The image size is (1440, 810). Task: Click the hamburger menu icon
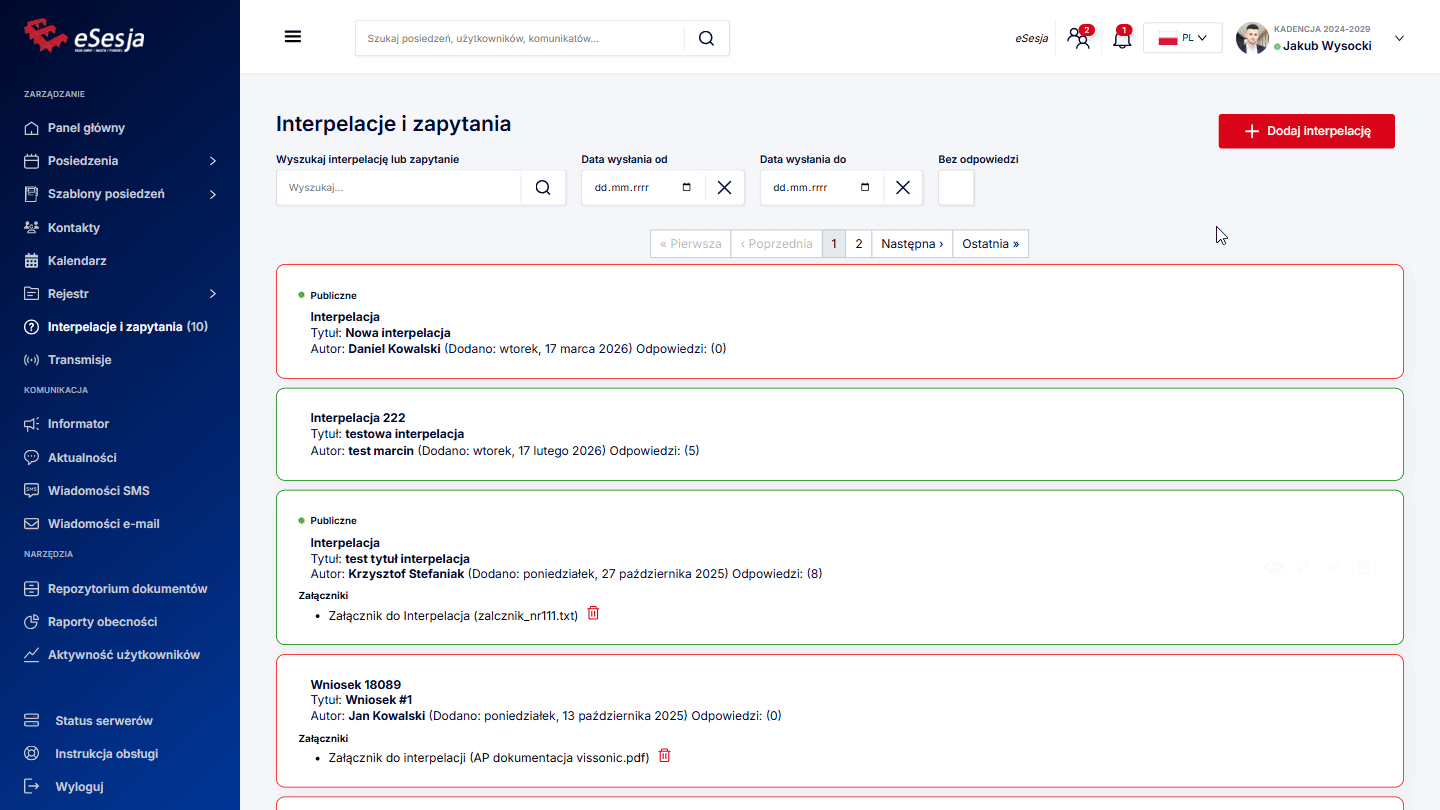293,37
